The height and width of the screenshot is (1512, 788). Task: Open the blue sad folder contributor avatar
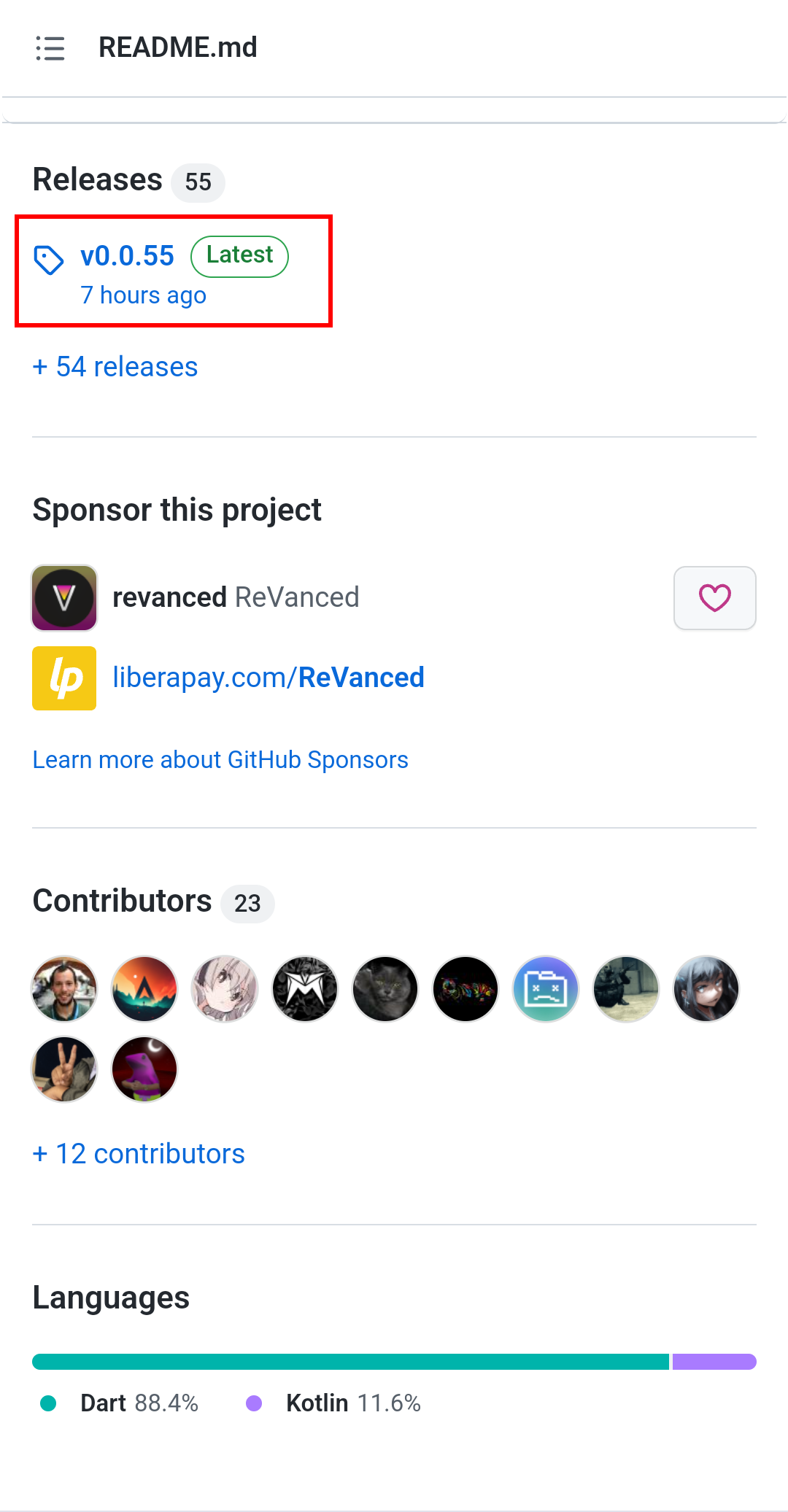pos(546,989)
